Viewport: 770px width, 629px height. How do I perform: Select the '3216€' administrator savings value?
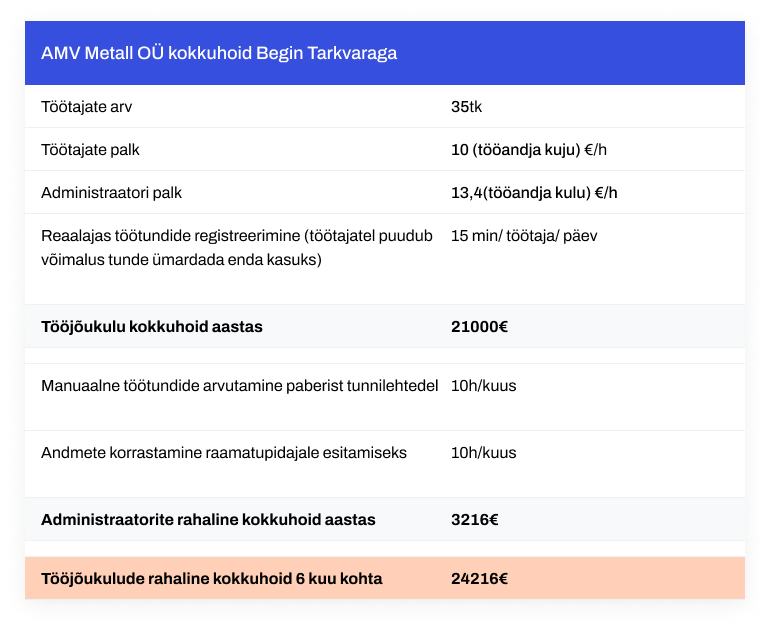pyautogui.click(x=474, y=520)
